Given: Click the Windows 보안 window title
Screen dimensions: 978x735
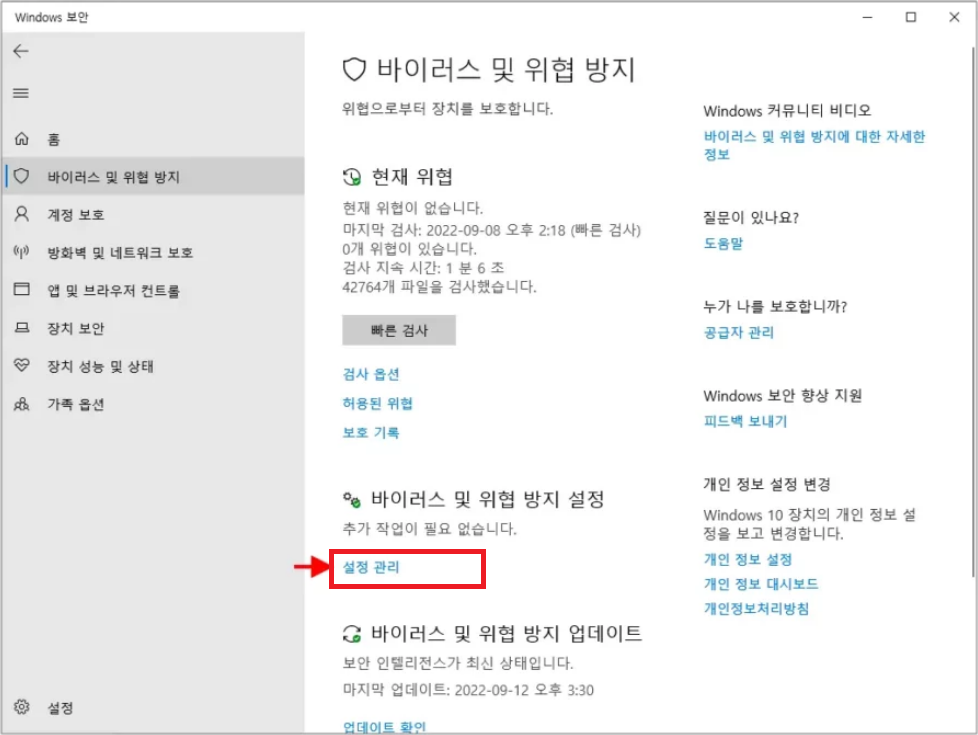Looking at the screenshot, I should 52,17.
